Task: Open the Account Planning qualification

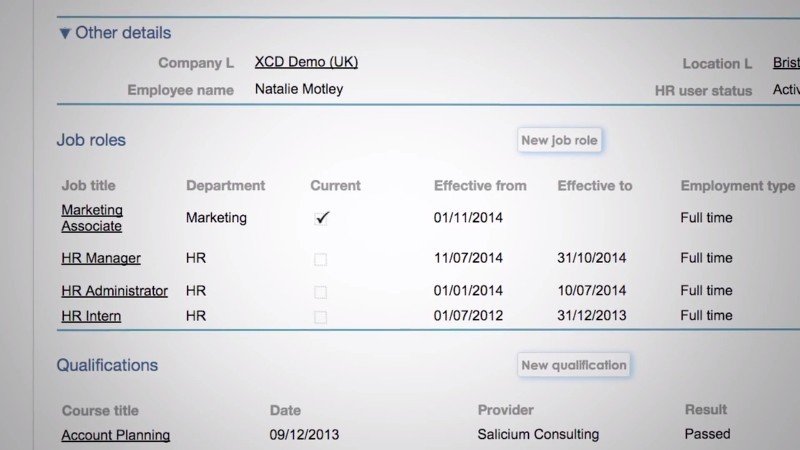Action: tap(116, 435)
